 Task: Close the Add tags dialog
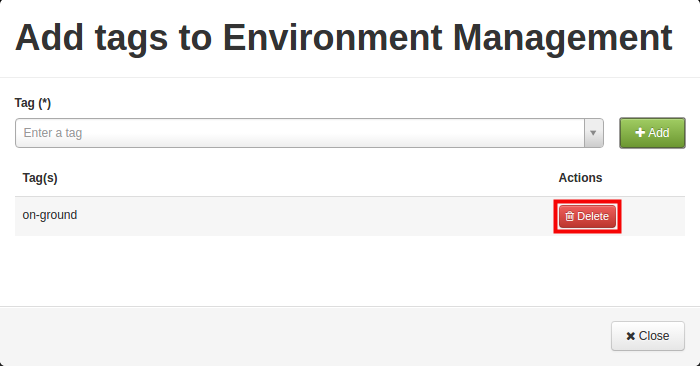tap(648, 336)
